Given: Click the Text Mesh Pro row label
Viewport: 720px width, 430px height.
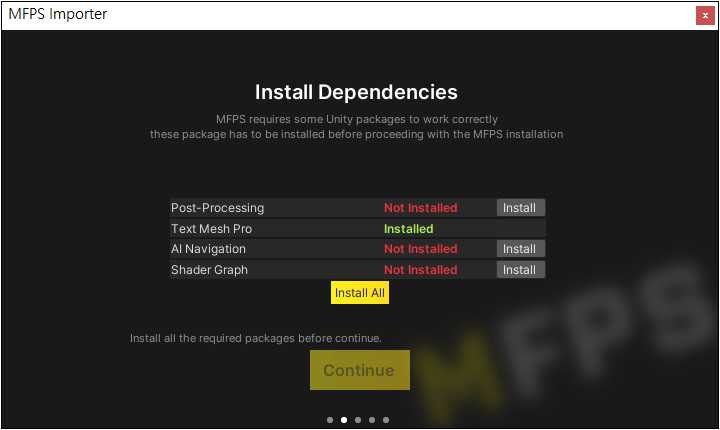Looking at the screenshot, I should pos(211,229).
